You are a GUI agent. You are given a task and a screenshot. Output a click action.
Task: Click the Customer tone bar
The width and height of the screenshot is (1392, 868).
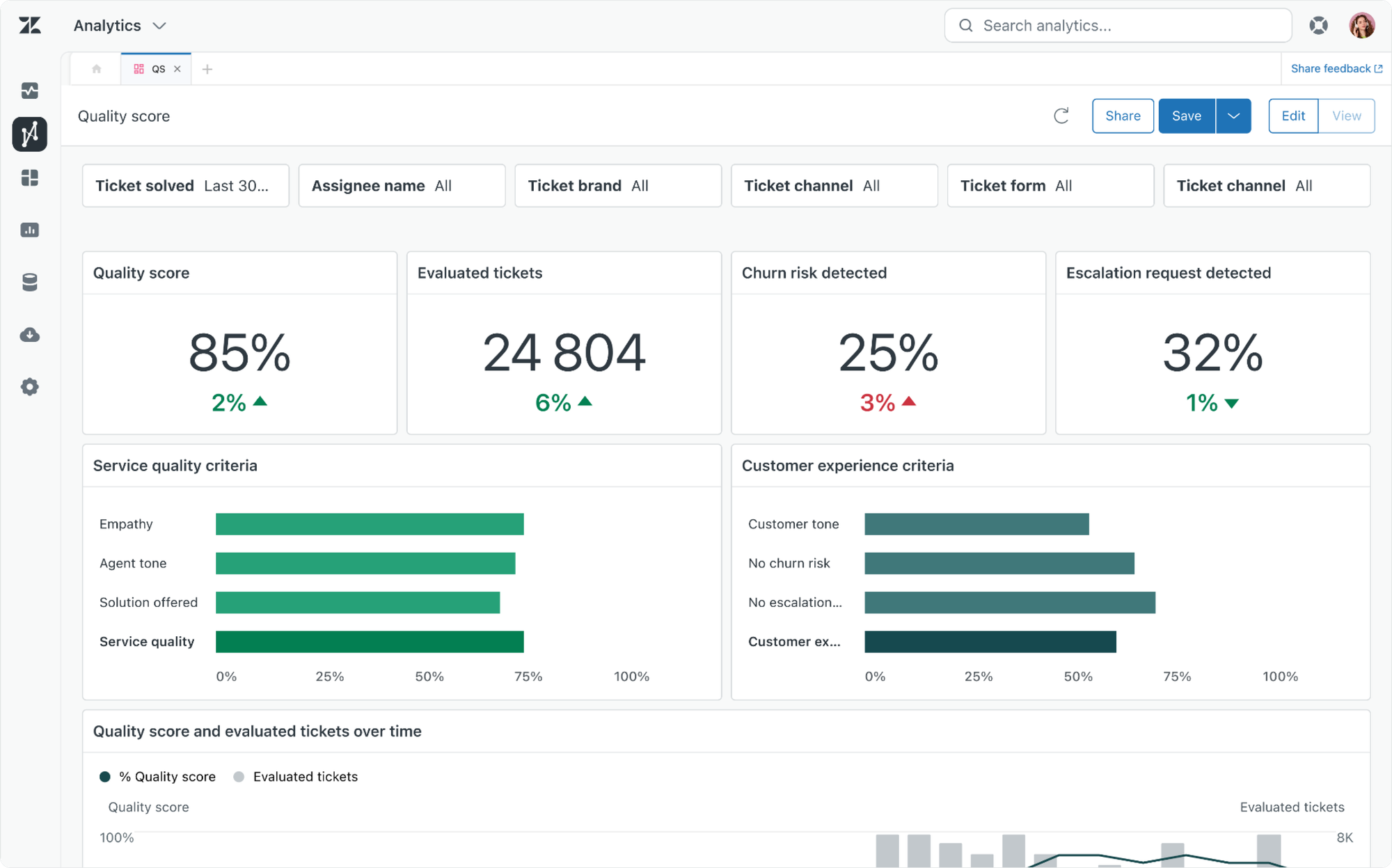(x=976, y=524)
